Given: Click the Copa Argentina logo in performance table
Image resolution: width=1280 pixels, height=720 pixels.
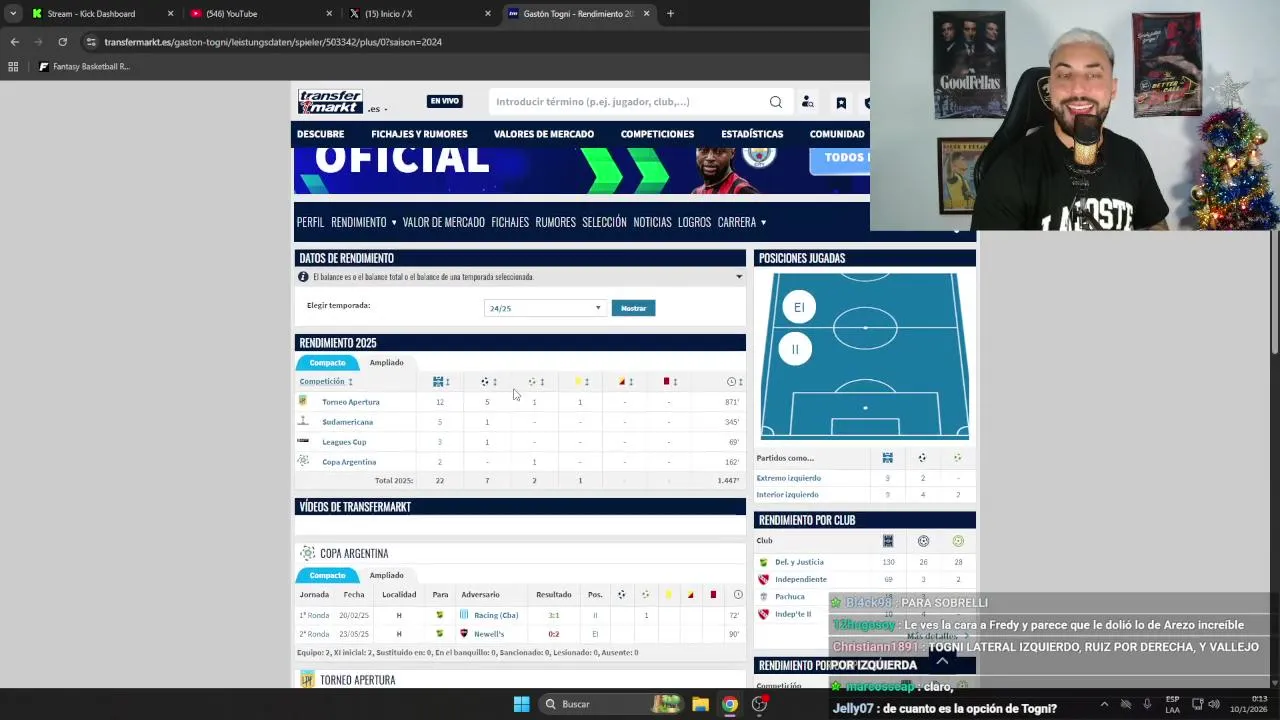Looking at the screenshot, I should coord(303,461).
